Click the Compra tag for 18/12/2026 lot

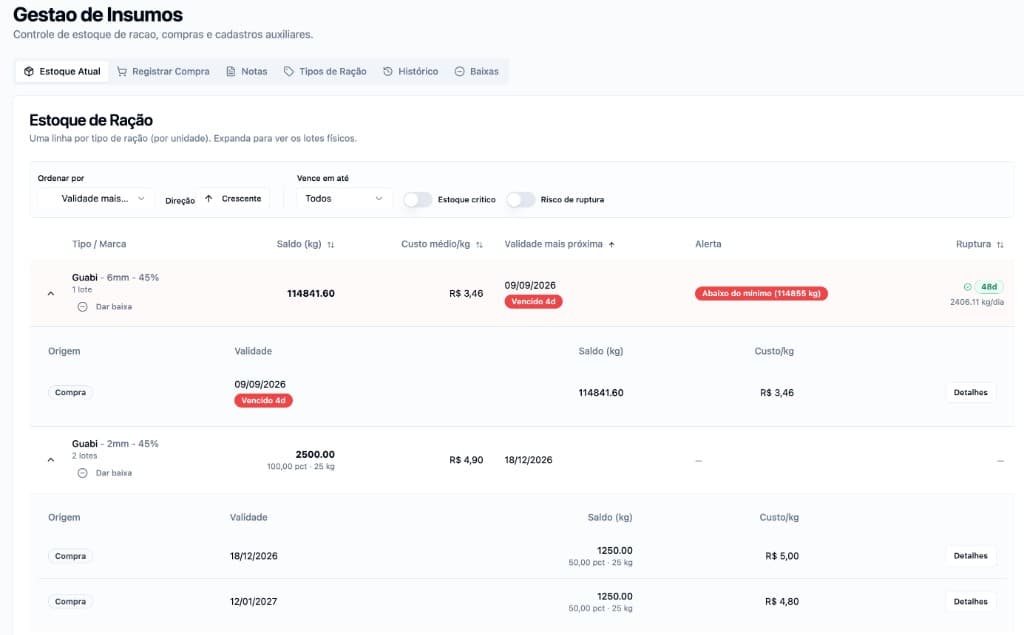coord(71,556)
